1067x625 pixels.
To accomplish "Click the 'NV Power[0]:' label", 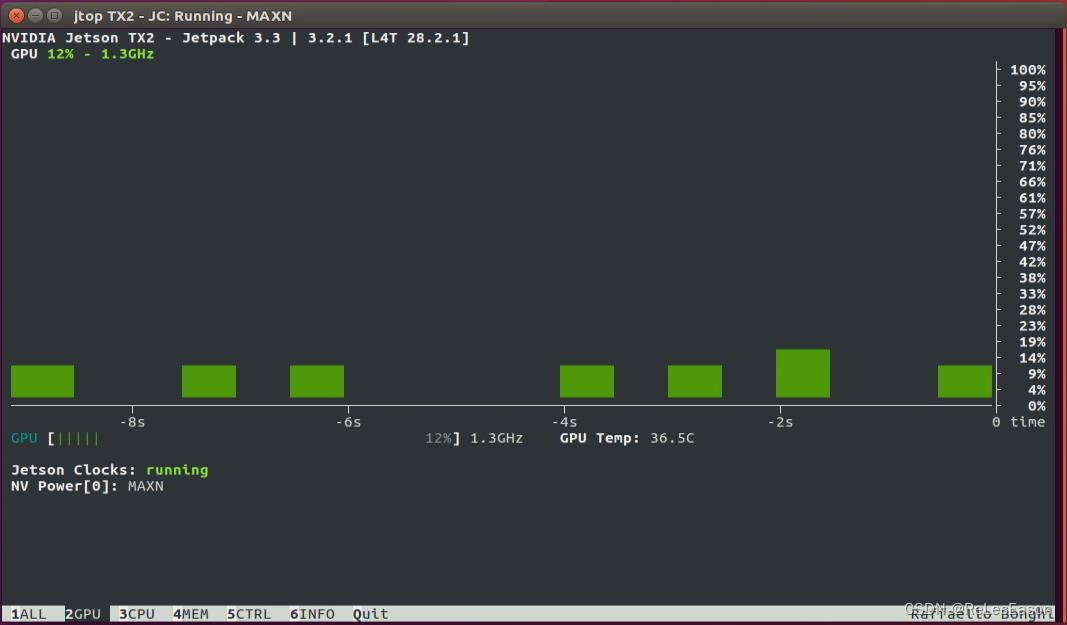I will coord(65,486).
